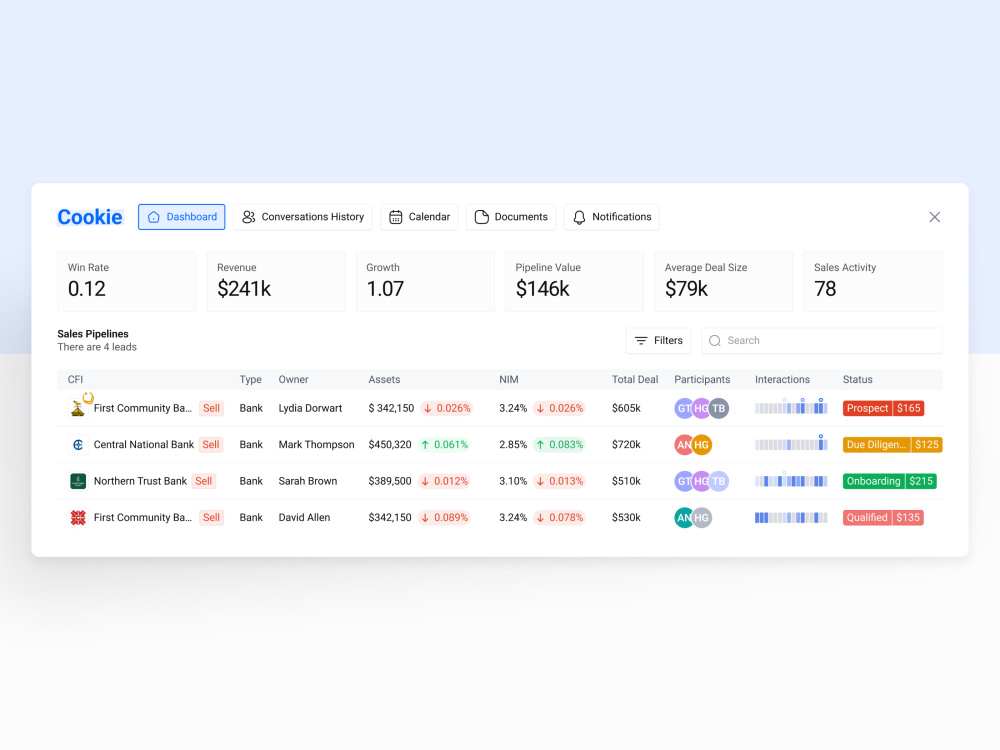Click GT avatar in Sarah Brown row
Viewport: 1000px width, 750px height.
[x=683, y=481]
